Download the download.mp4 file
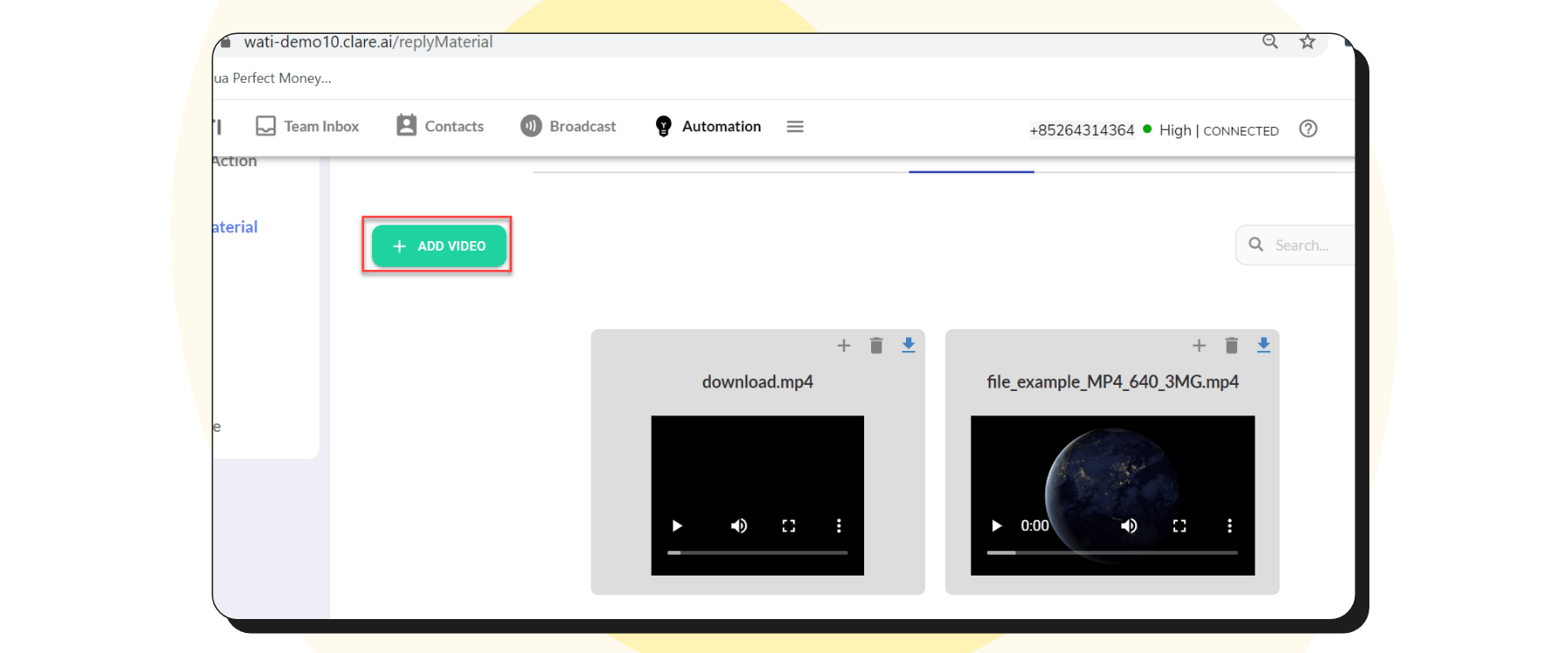 909,346
